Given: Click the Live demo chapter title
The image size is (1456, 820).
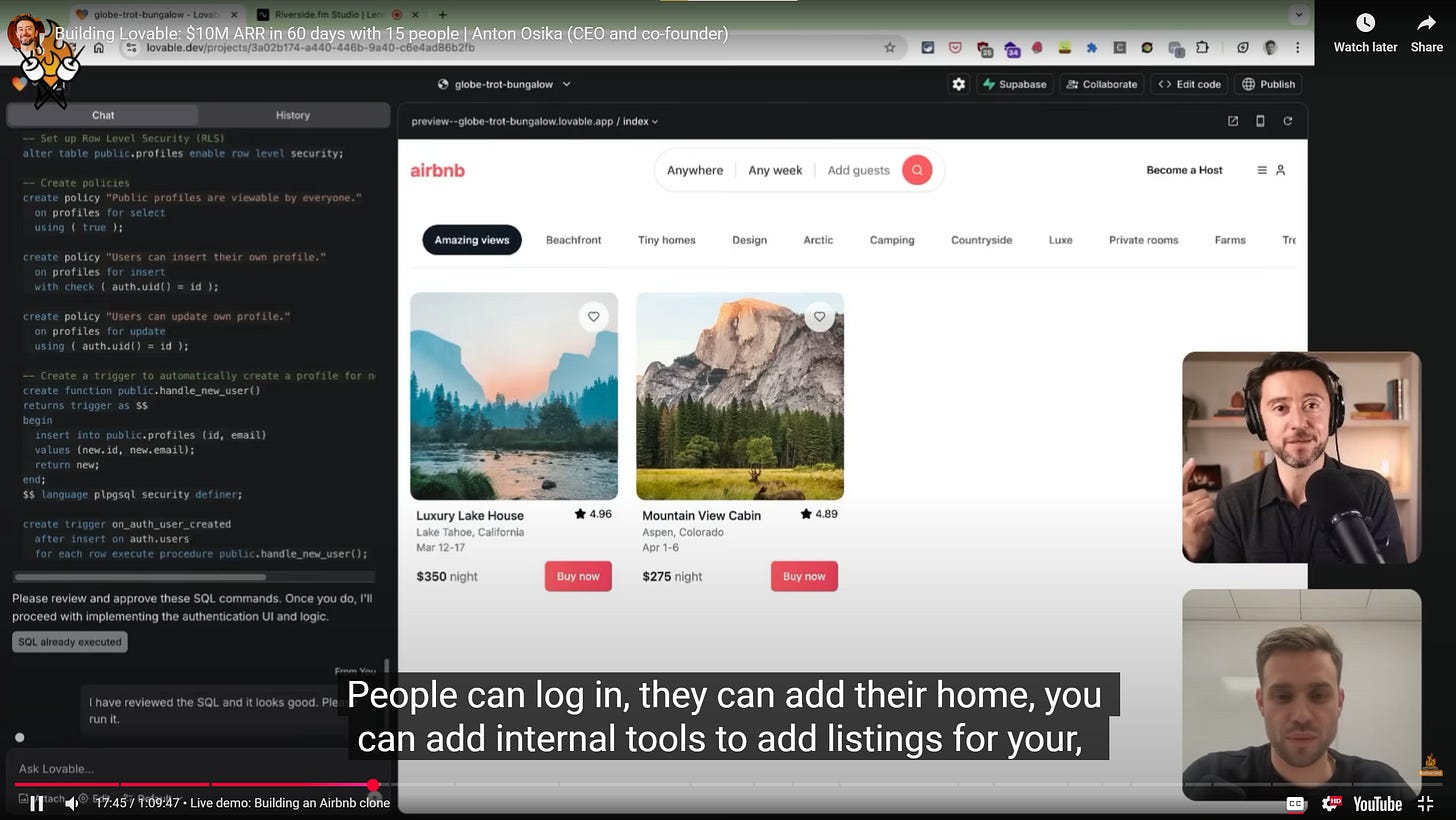Looking at the screenshot, I should tap(290, 803).
